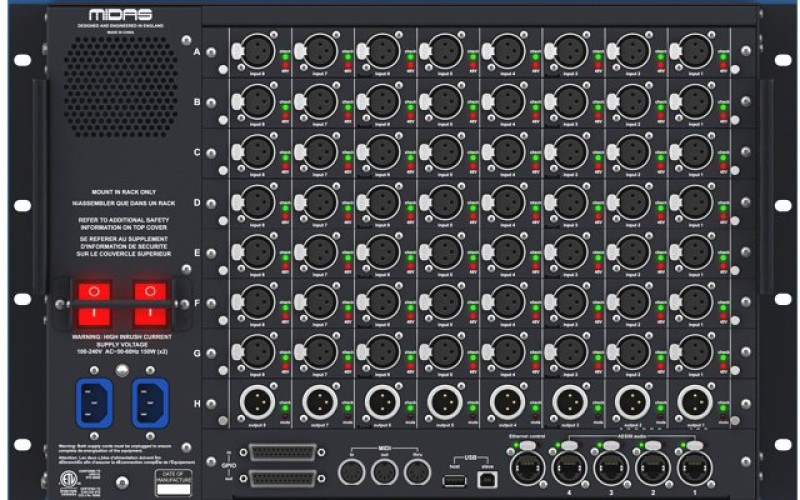Click row D input 7 XLR socket
Viewport: 800px width, 500px height.
[x=320, y=203]
